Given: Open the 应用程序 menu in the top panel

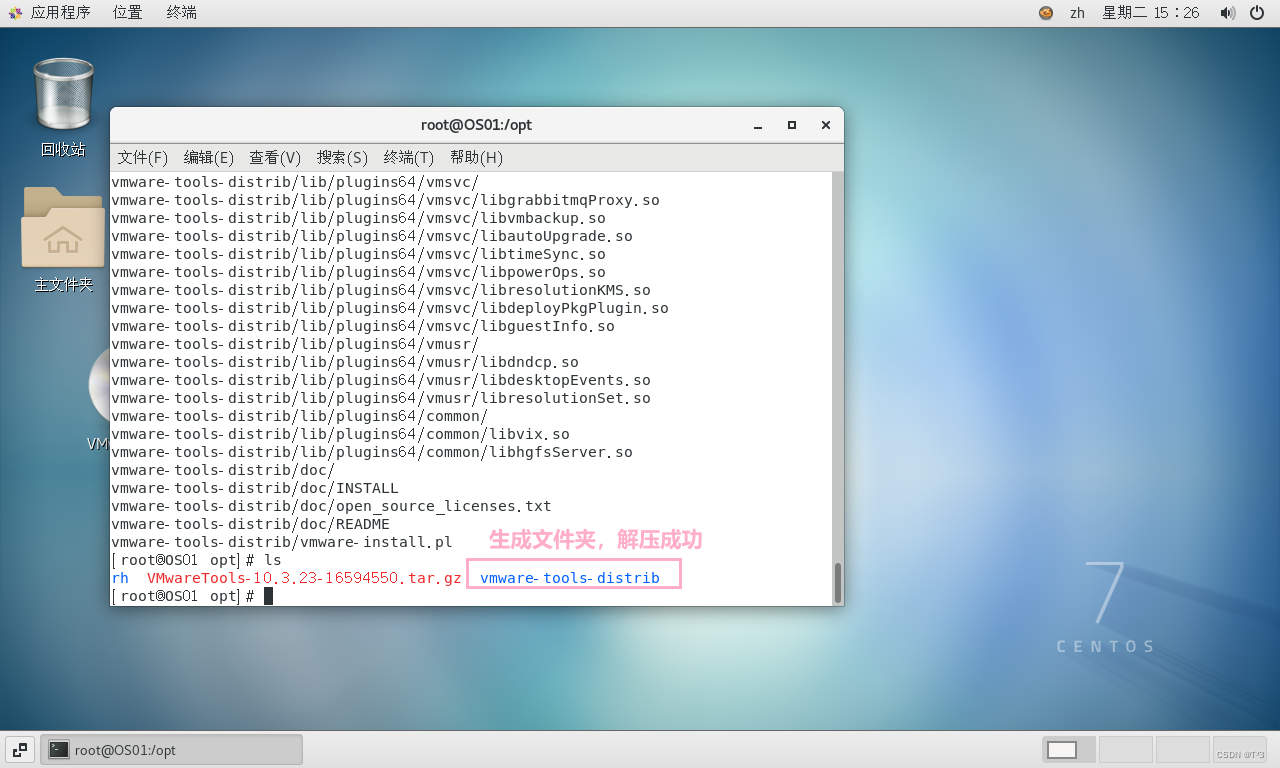Looking at the screenshot, I should (50, 12).
